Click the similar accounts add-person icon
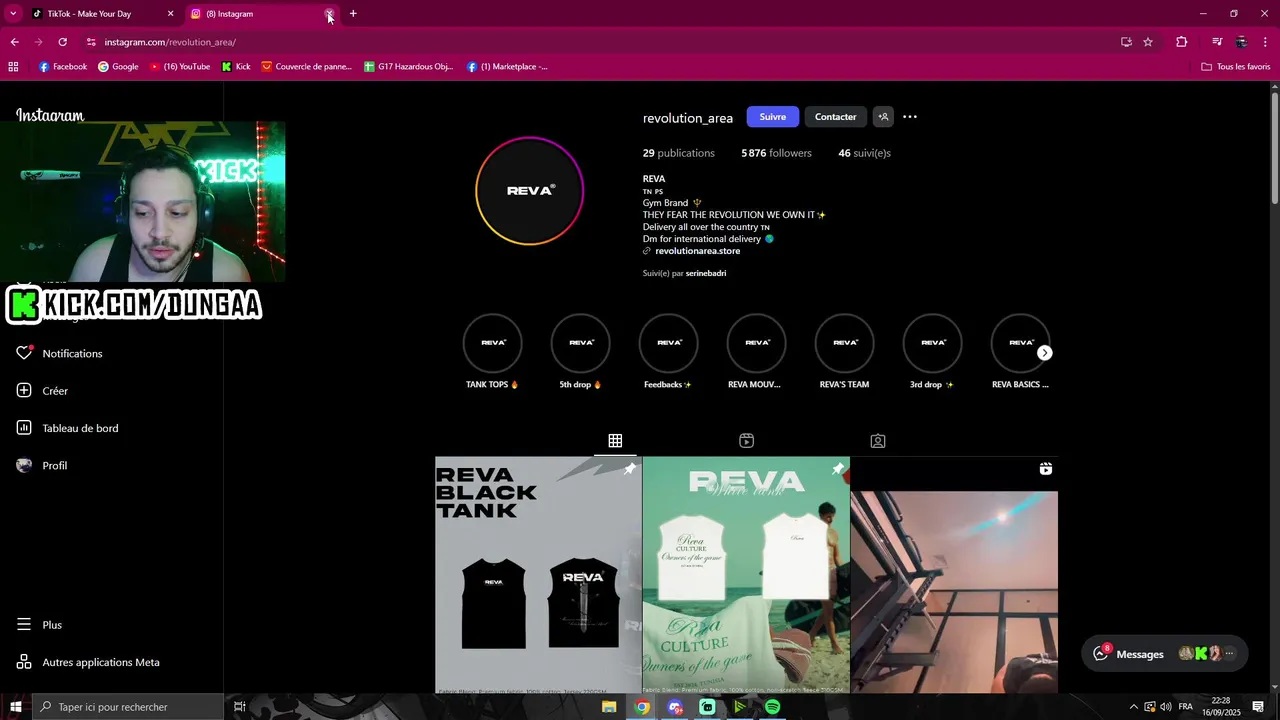Image resolution: width=1280 pixels, height=720 pixels. coord(883,117)
